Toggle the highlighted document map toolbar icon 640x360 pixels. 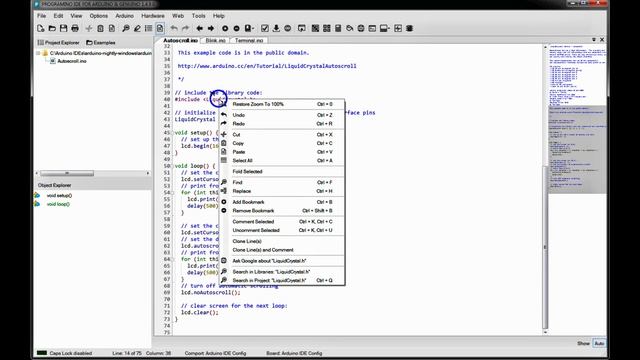160,28
